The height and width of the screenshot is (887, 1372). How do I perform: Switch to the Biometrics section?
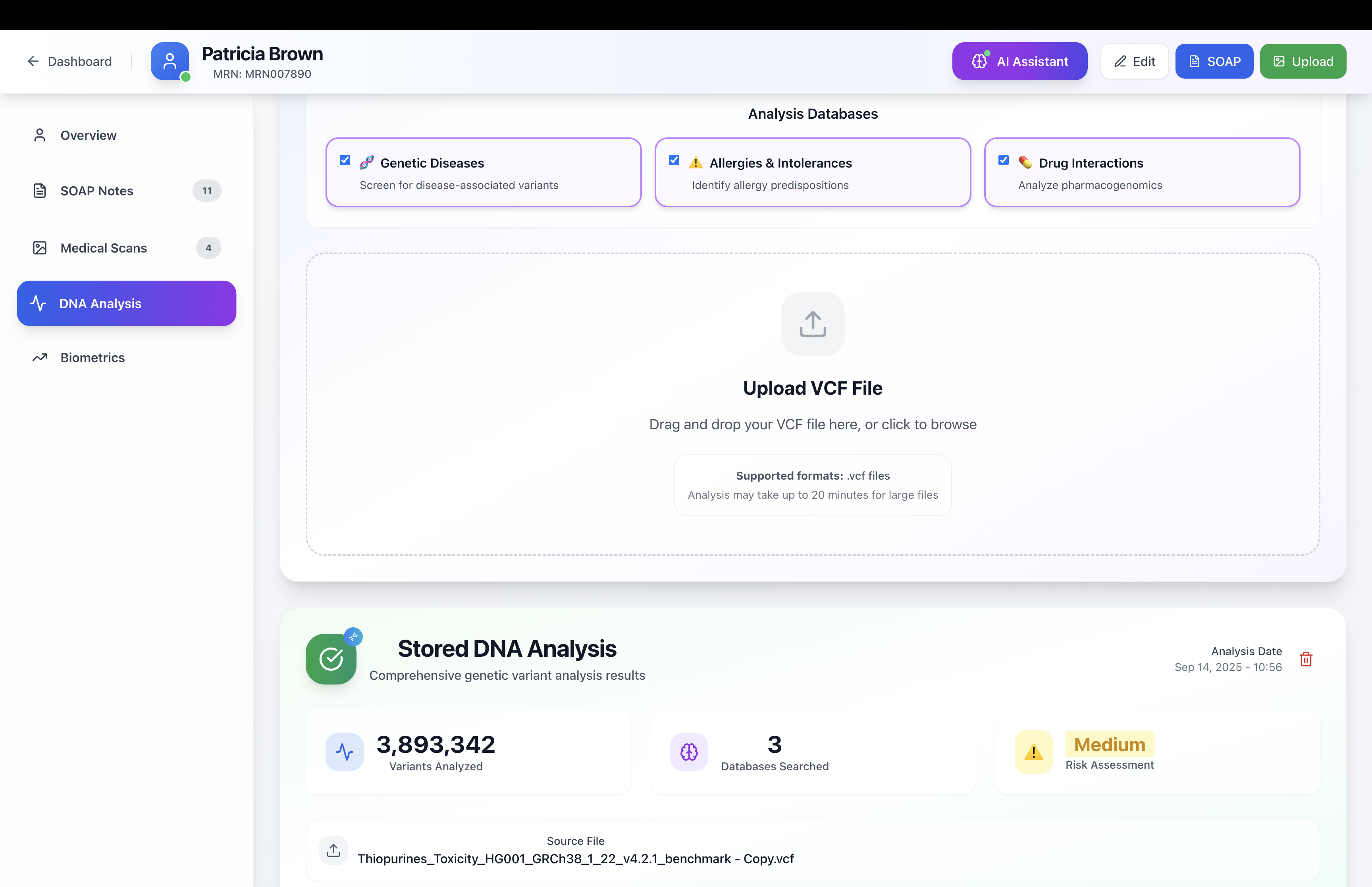92,358
